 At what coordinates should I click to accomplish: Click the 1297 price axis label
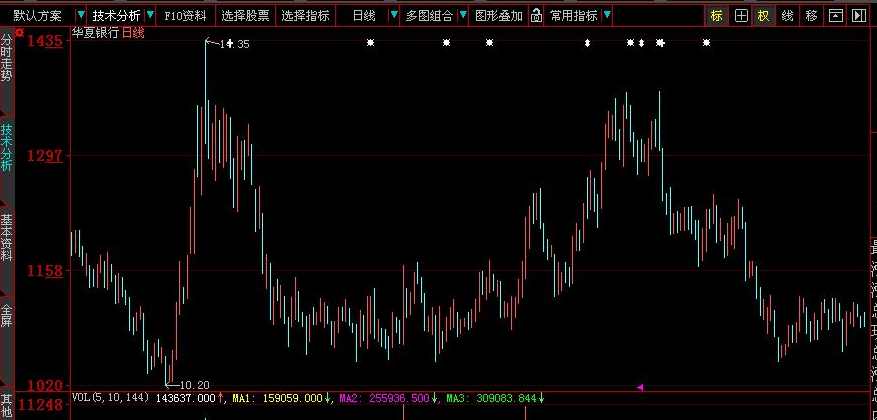[x=45, y=155]
